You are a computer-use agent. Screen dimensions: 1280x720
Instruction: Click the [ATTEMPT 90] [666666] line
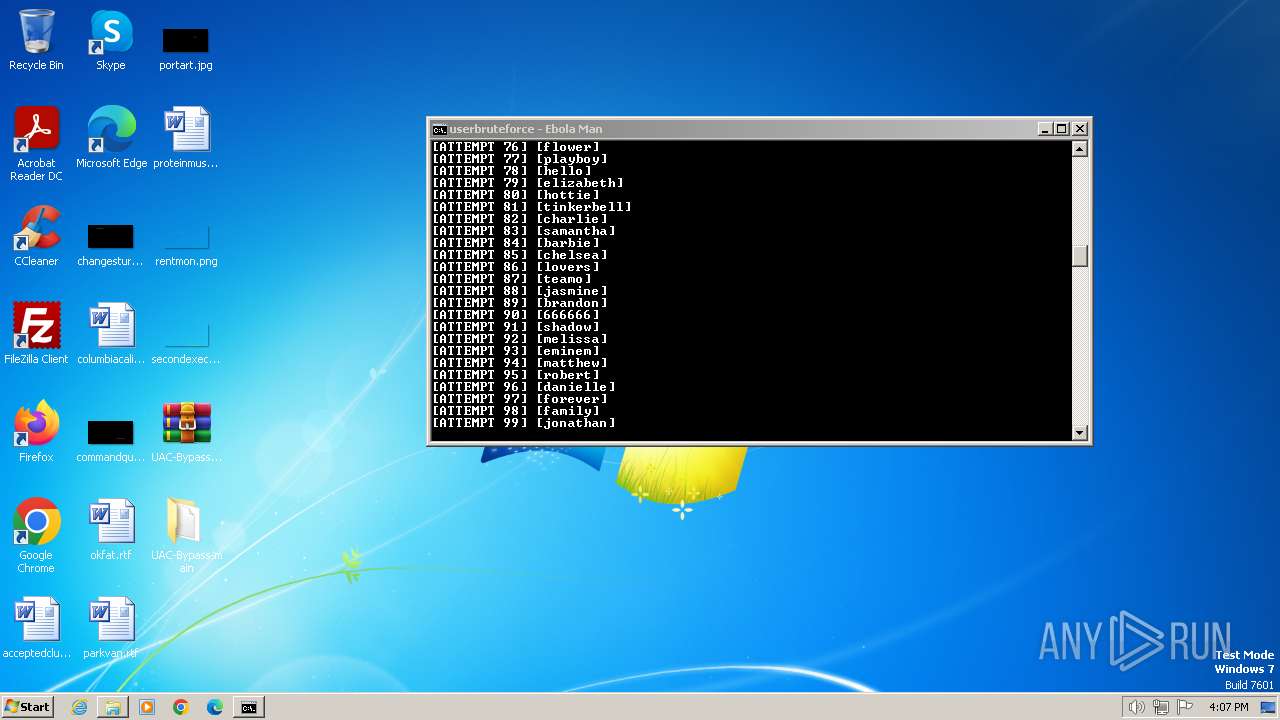(516, 315)
